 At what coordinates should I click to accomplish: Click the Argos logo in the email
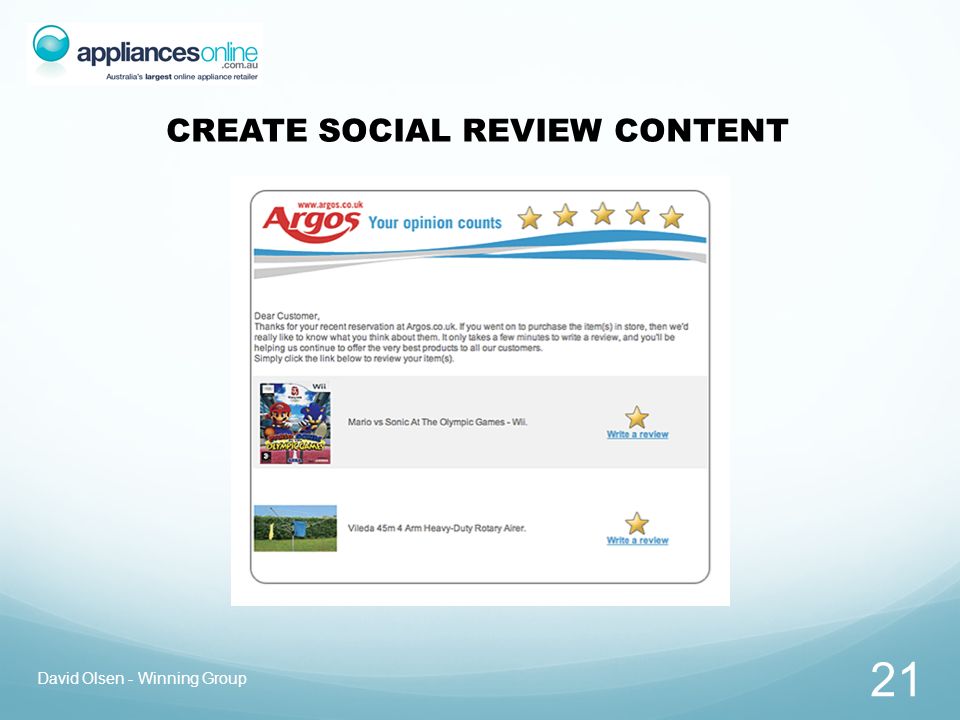(311, 225)
